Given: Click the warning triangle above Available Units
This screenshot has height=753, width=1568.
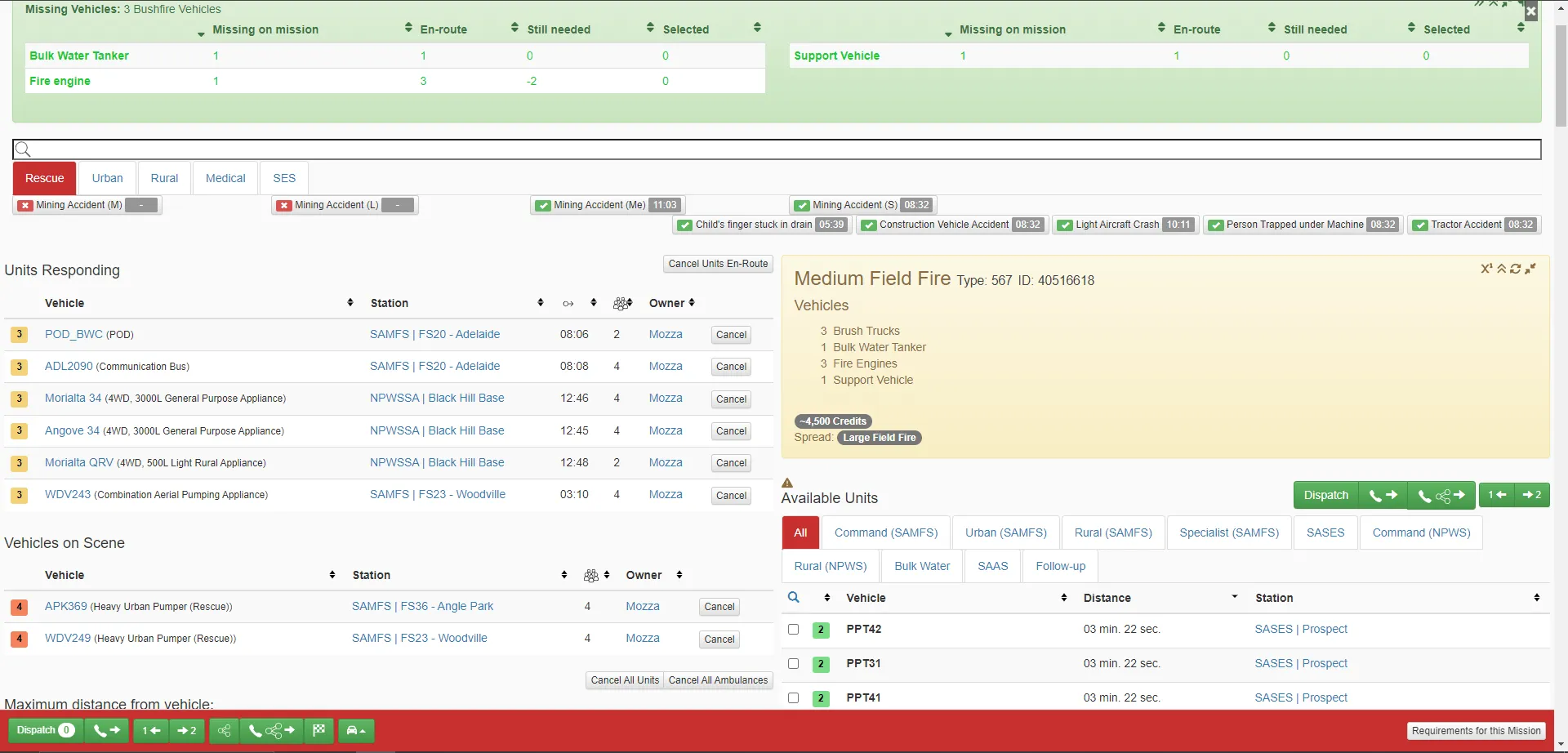Looking at the screenshot, I should pos(787,483).
